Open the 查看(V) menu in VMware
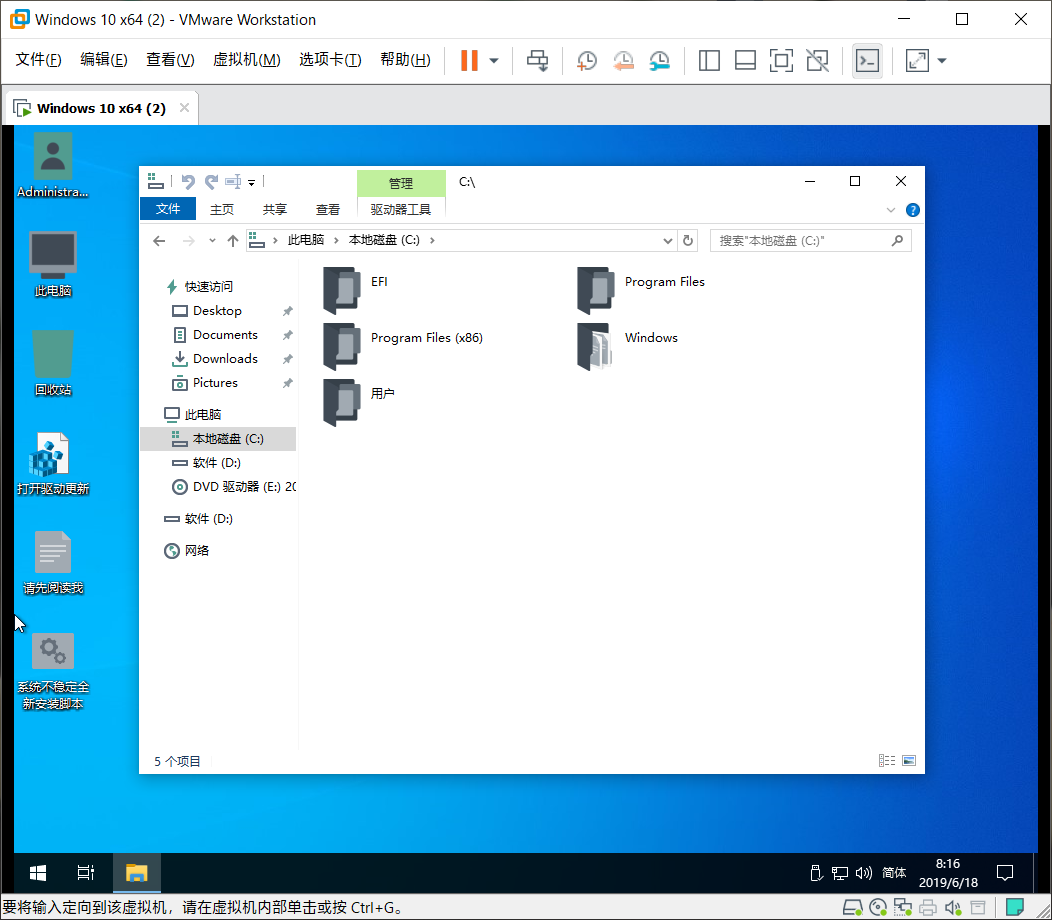The width and height of the screenshot is (1052, 920). click(x=170, y=60)
